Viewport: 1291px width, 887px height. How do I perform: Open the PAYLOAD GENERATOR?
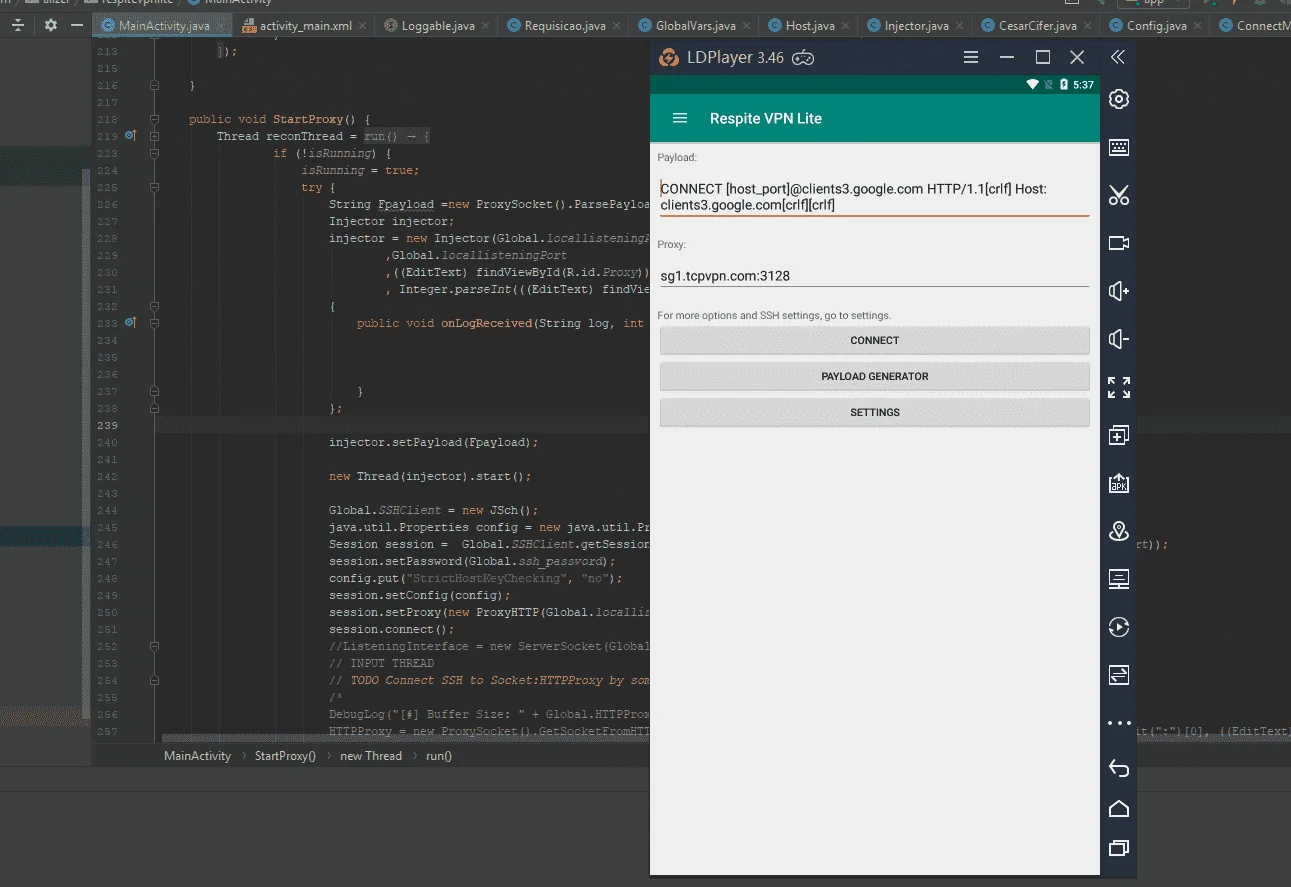click(874, 376)
